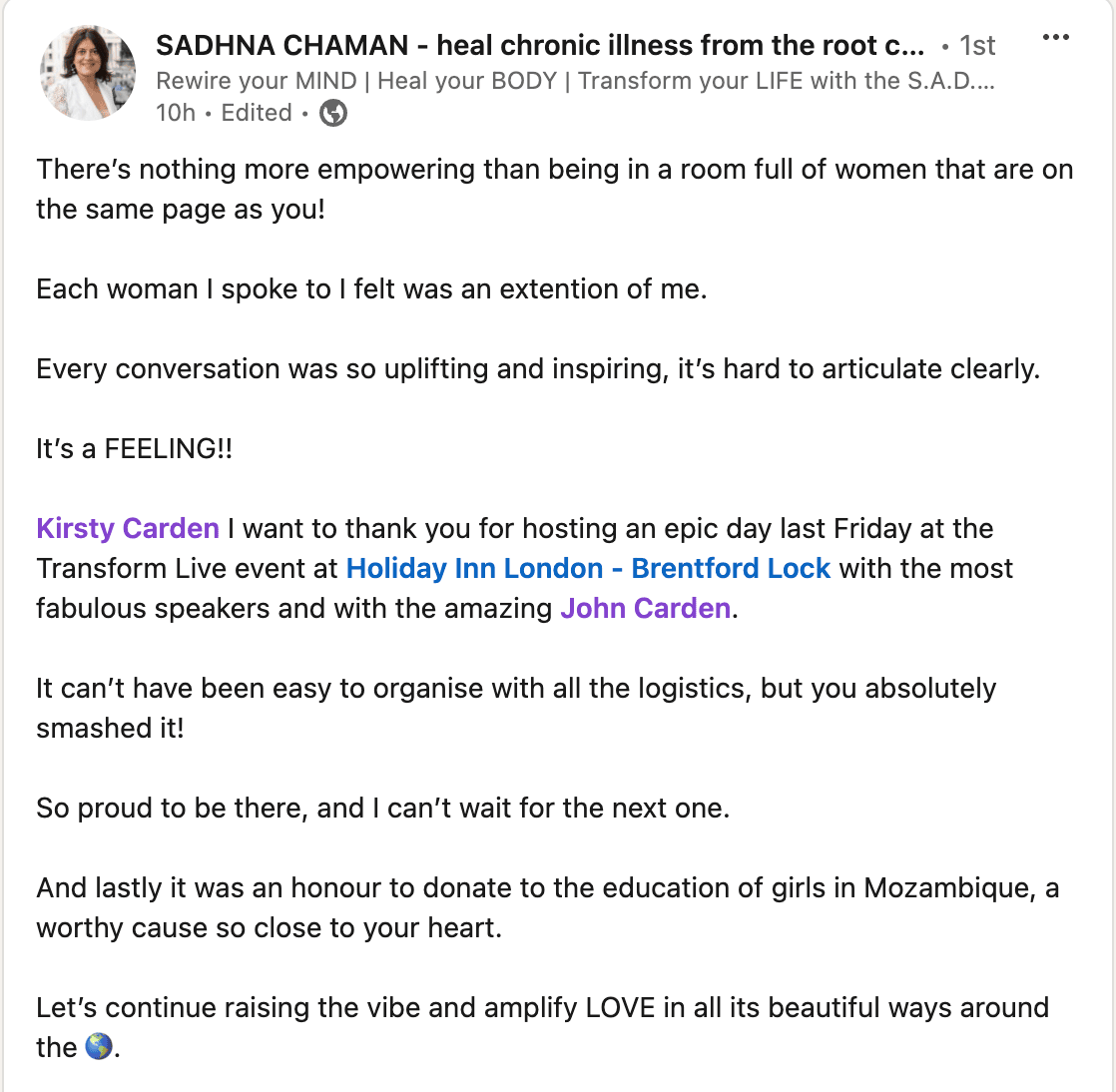Click the "So proud to be there" sentence
Image resolution: width=1116 pixels, height=1092 pixels.
382,808
